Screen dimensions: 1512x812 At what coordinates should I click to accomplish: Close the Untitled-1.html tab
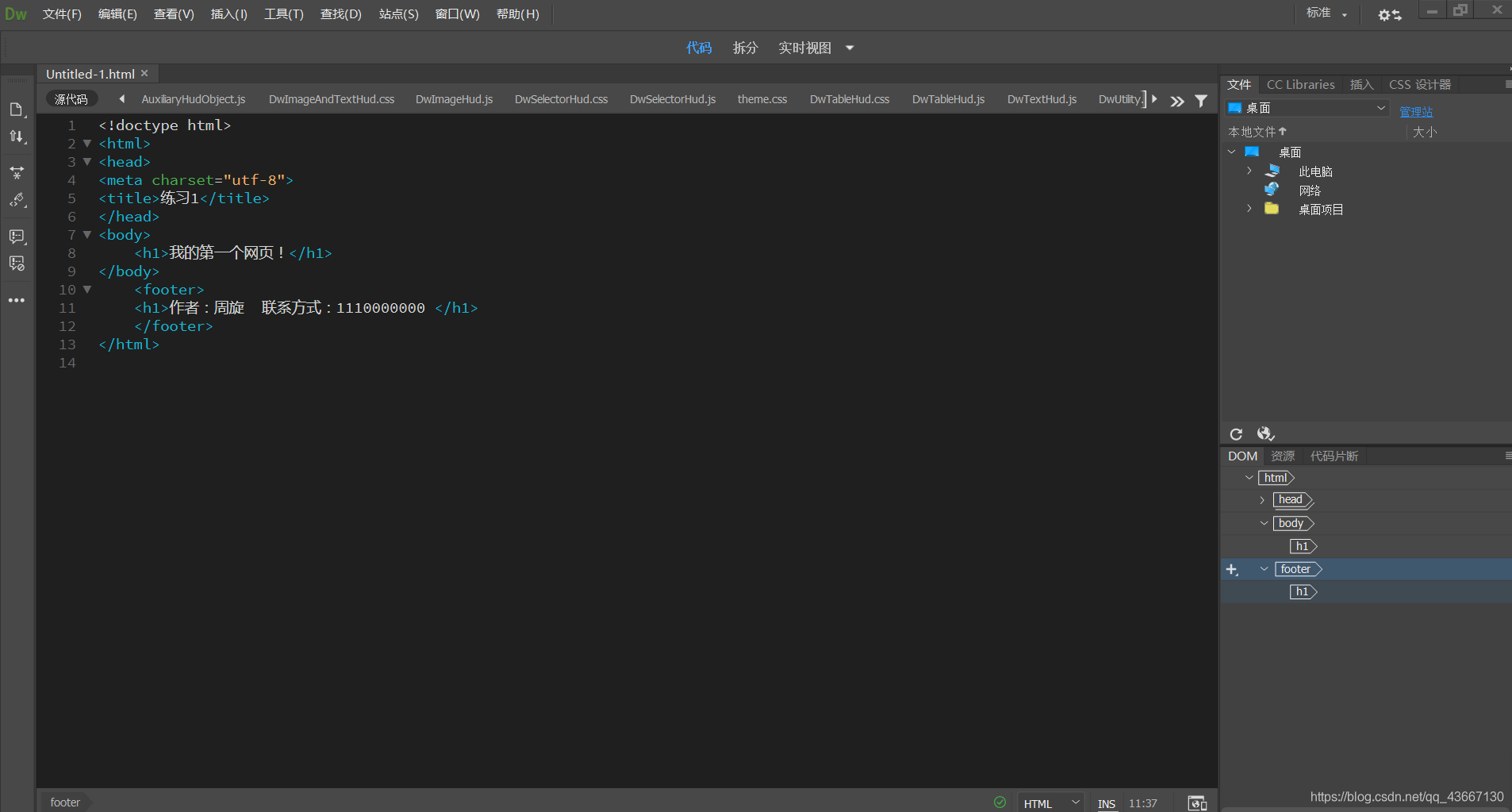coord(144,73)
